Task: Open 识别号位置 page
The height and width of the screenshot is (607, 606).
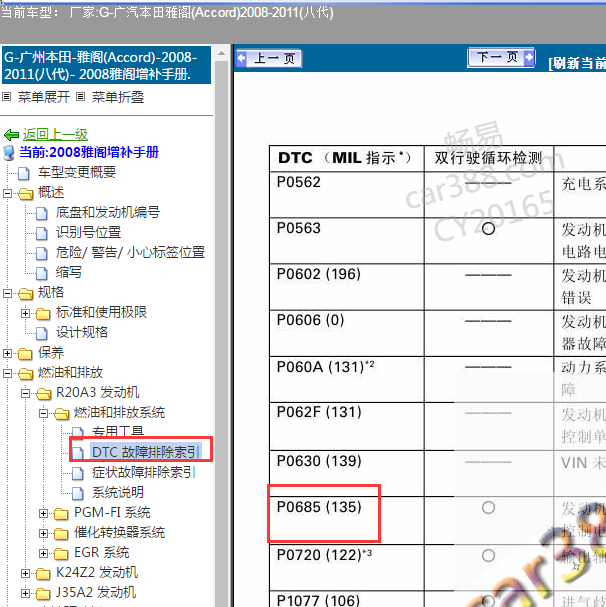Action: 88,232
